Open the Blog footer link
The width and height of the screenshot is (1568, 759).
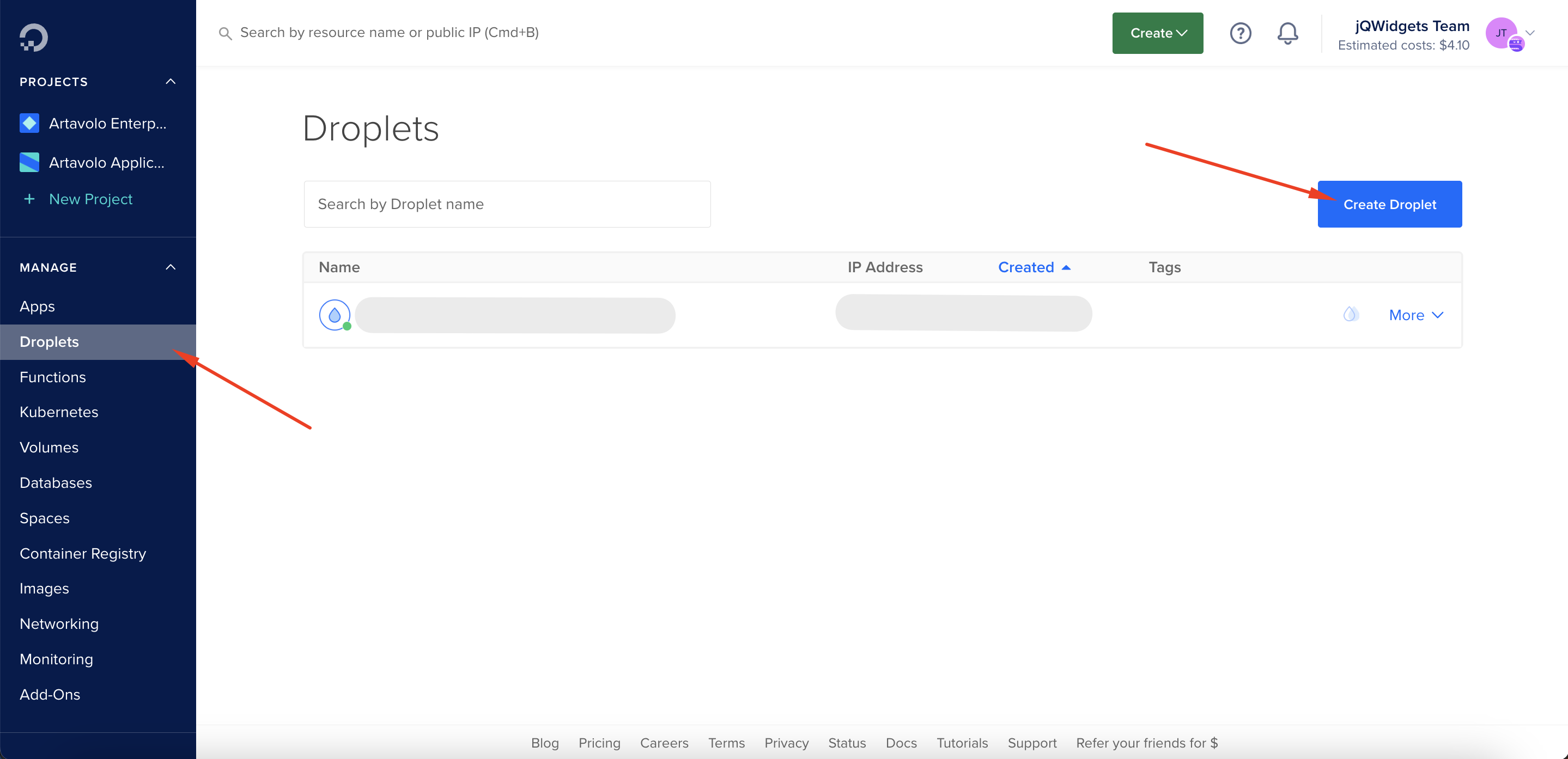click(x=545, y=743)
